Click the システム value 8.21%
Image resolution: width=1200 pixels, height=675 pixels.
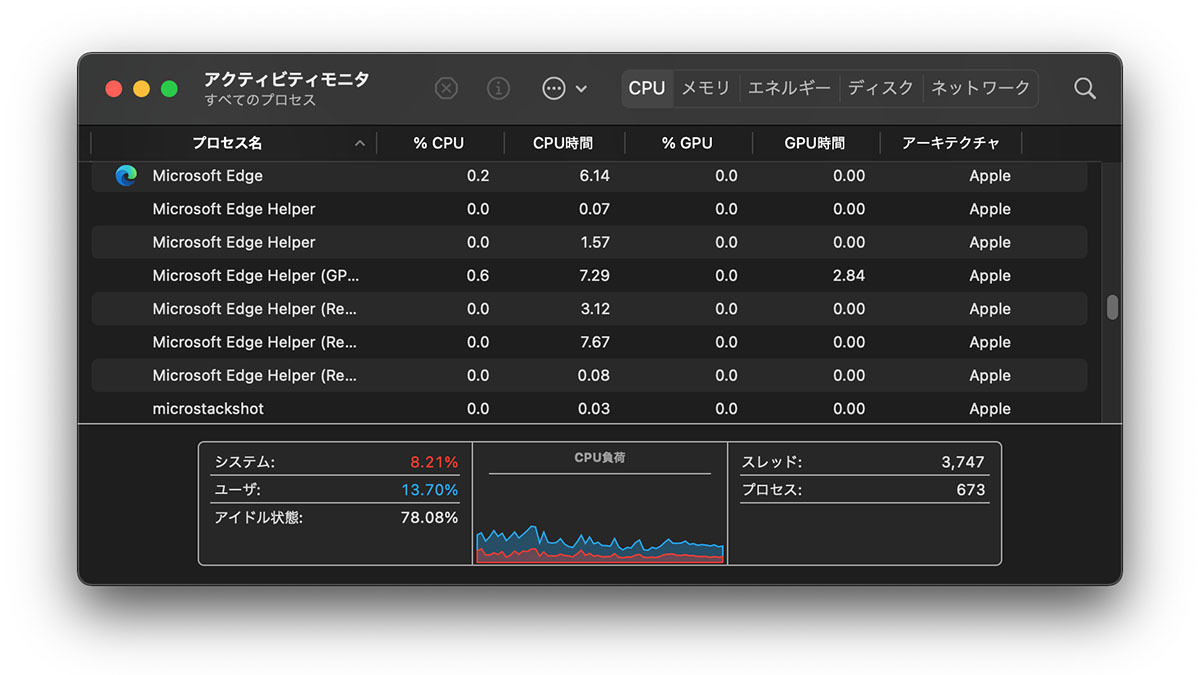click(434, 462)
